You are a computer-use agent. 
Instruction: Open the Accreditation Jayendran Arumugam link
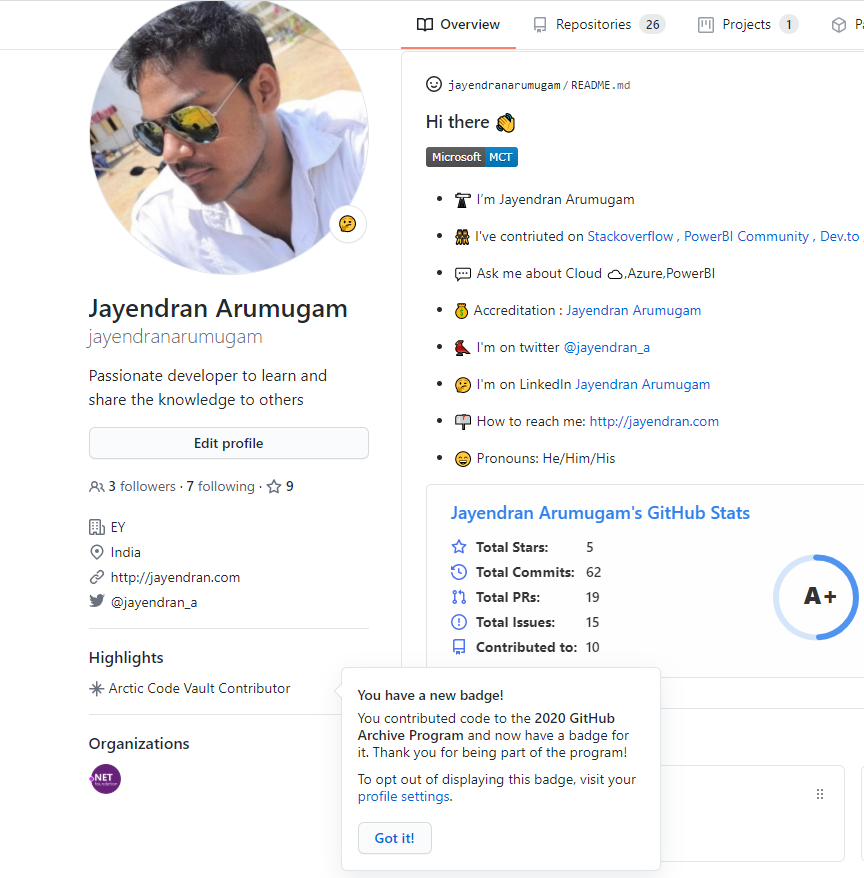[633, 310]
